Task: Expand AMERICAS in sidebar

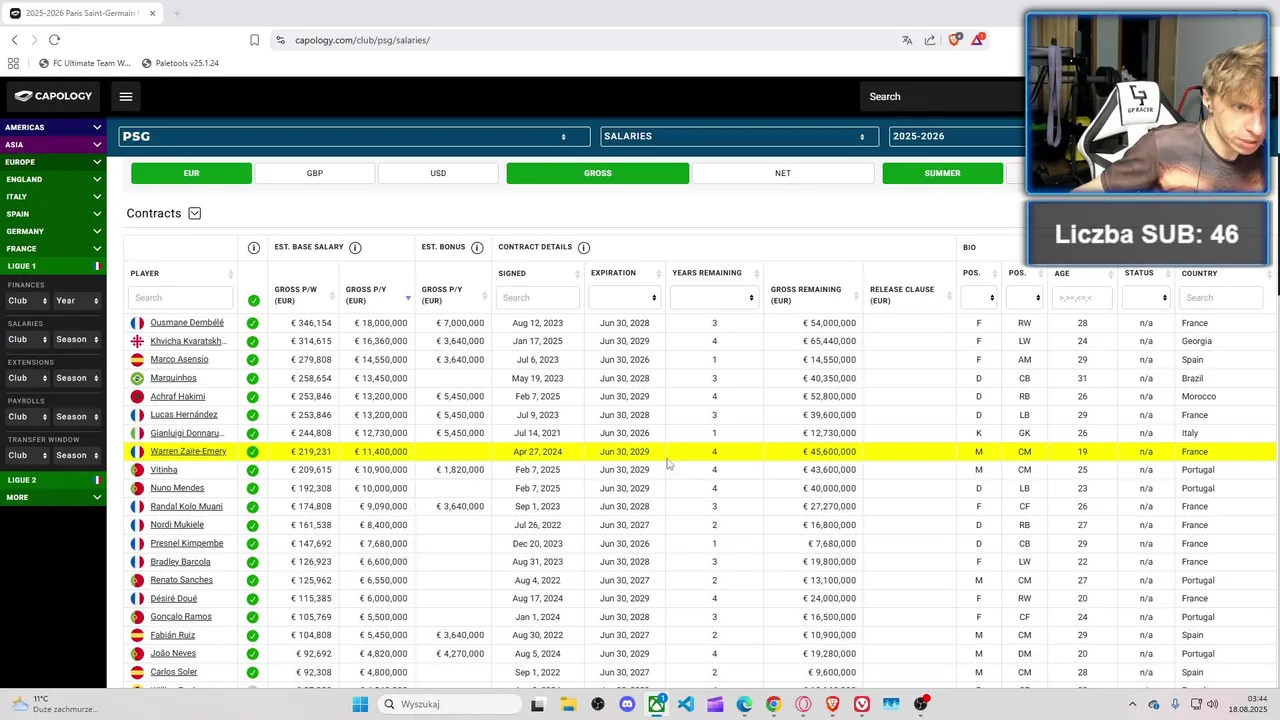Action: click(53, 127)
